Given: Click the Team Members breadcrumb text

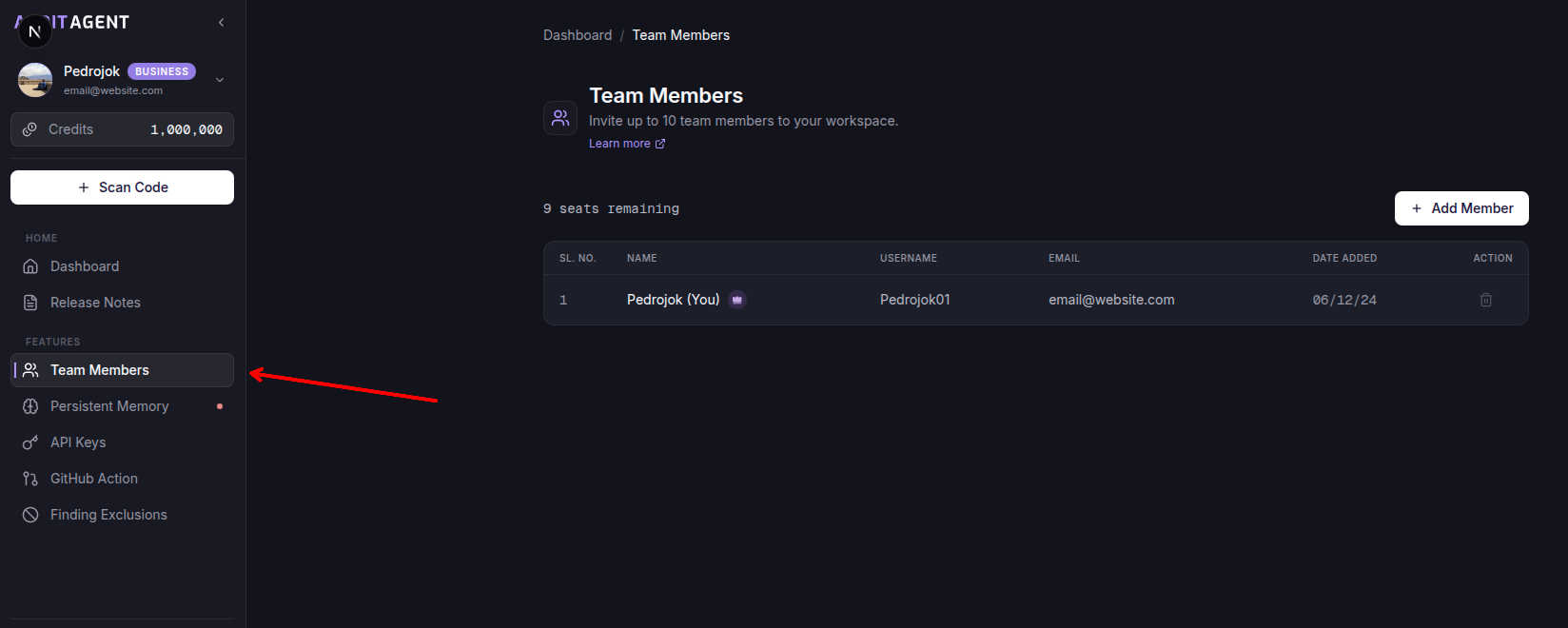Looking at the screenshot, I should pos(681,35).
